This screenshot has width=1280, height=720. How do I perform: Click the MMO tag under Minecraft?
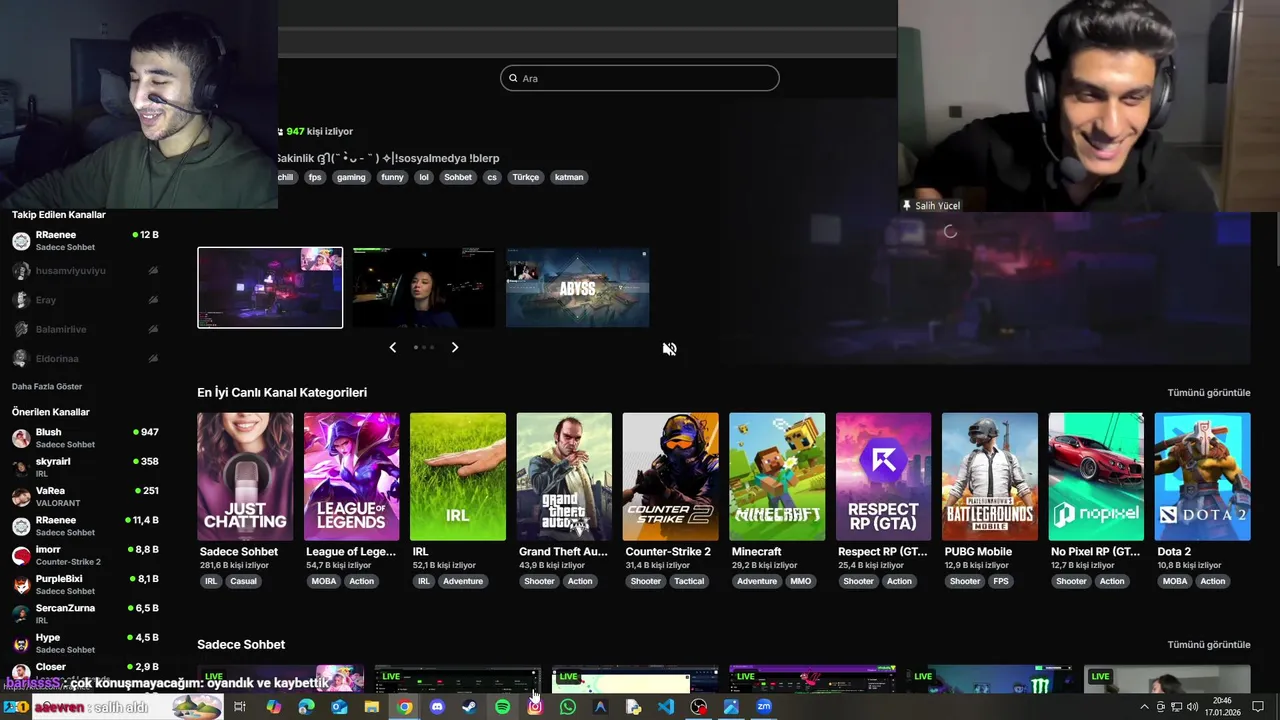[801, 581]
